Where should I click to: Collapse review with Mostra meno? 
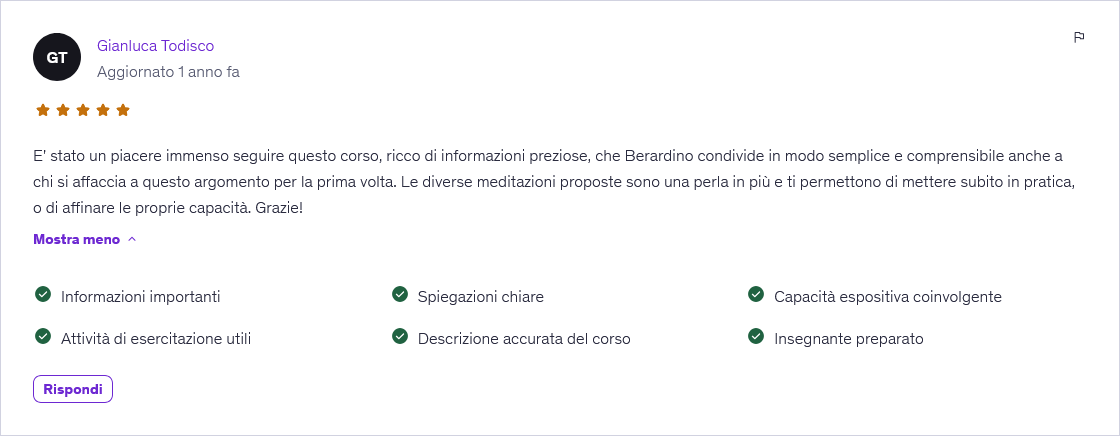pyautogui.click(x=77, y=239)
